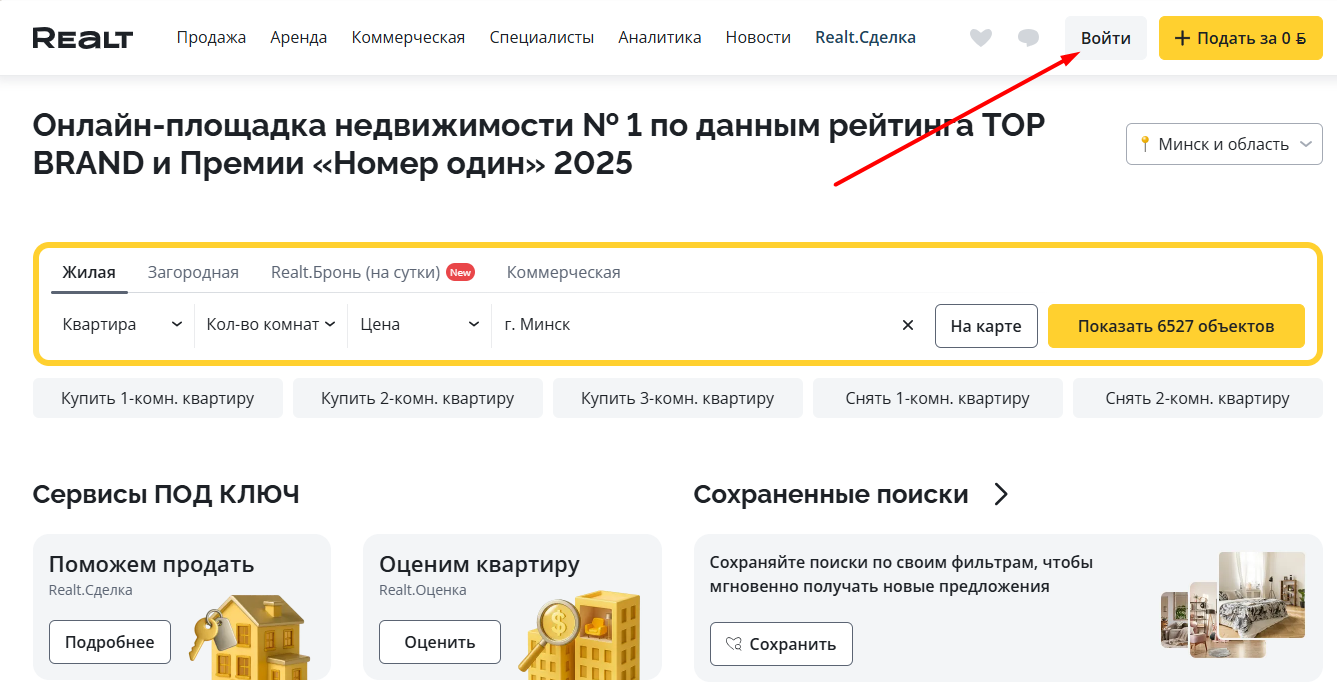Viewport: 1337px width, 683px height.
Task: Open messages chat bubble icon
Action: click(1028, 38)
